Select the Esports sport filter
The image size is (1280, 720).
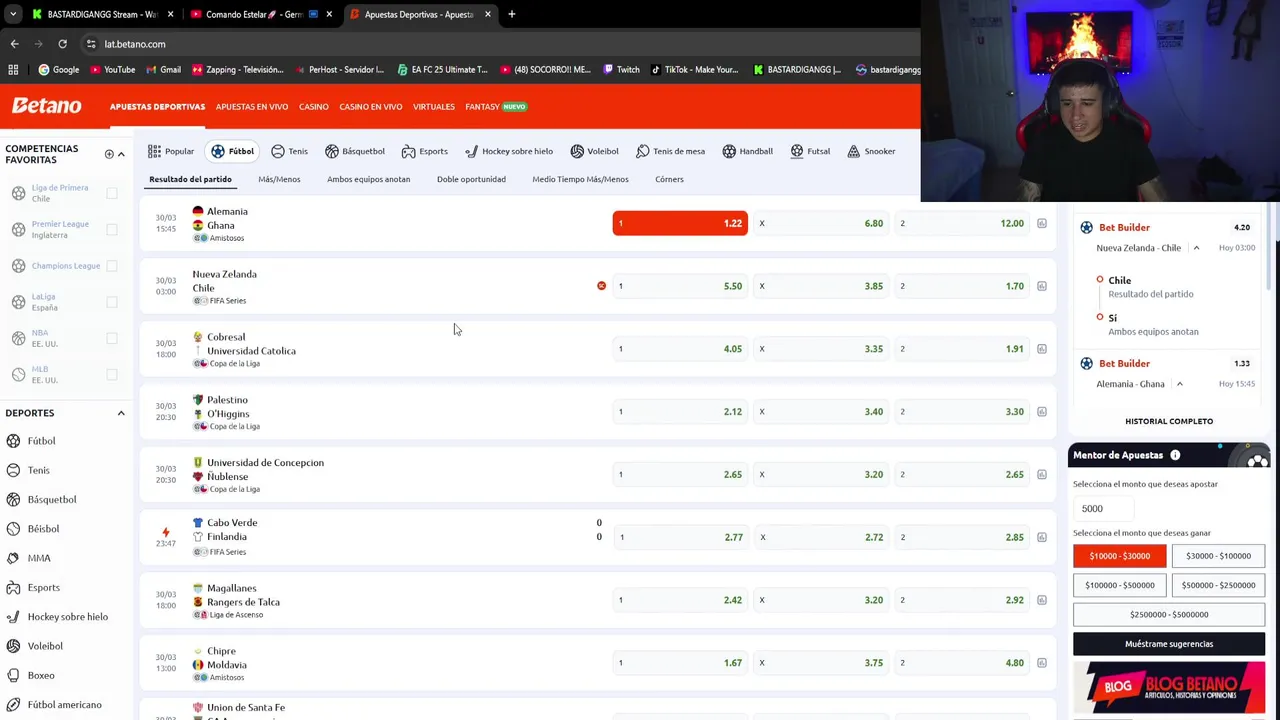click(424, 151)
